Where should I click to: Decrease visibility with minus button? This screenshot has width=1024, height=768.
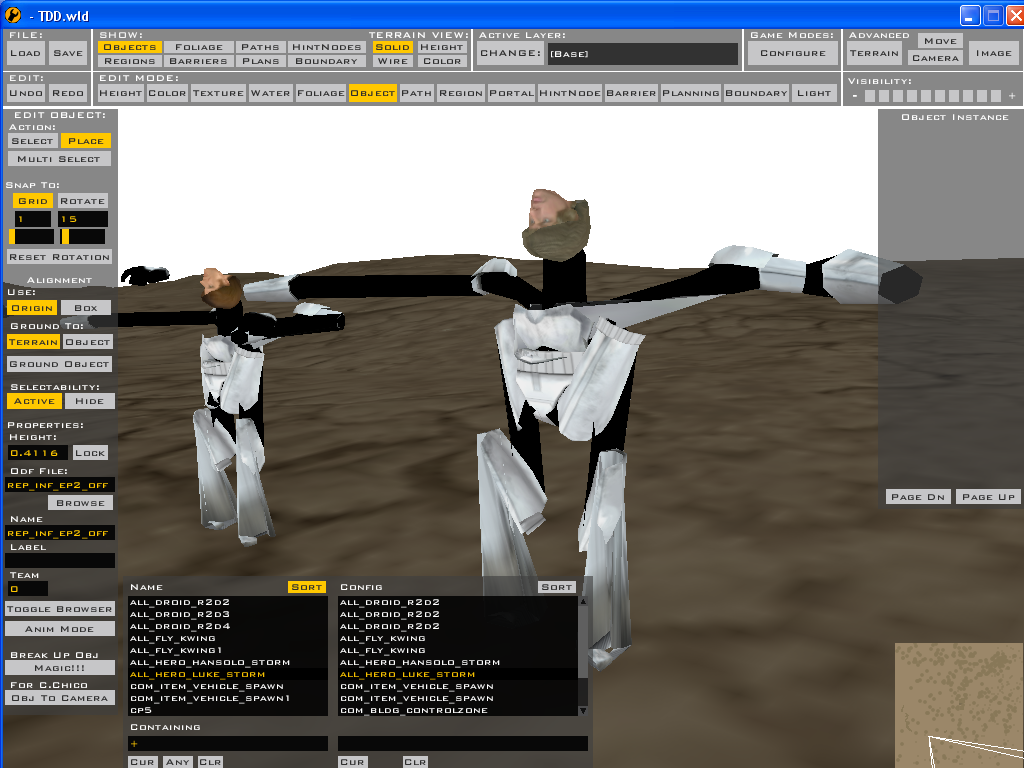(x=855, y=96)
